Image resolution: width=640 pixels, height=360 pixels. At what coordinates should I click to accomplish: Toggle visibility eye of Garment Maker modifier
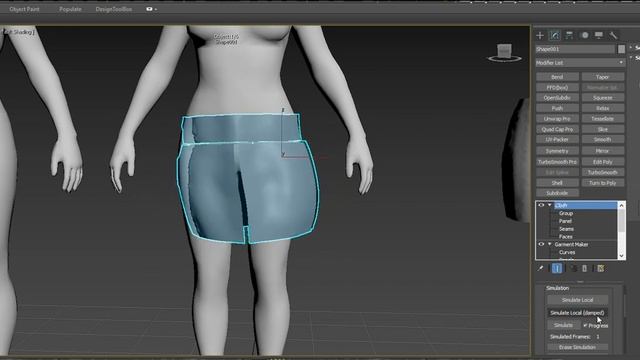pyautogui.click(x=541, y=244)
